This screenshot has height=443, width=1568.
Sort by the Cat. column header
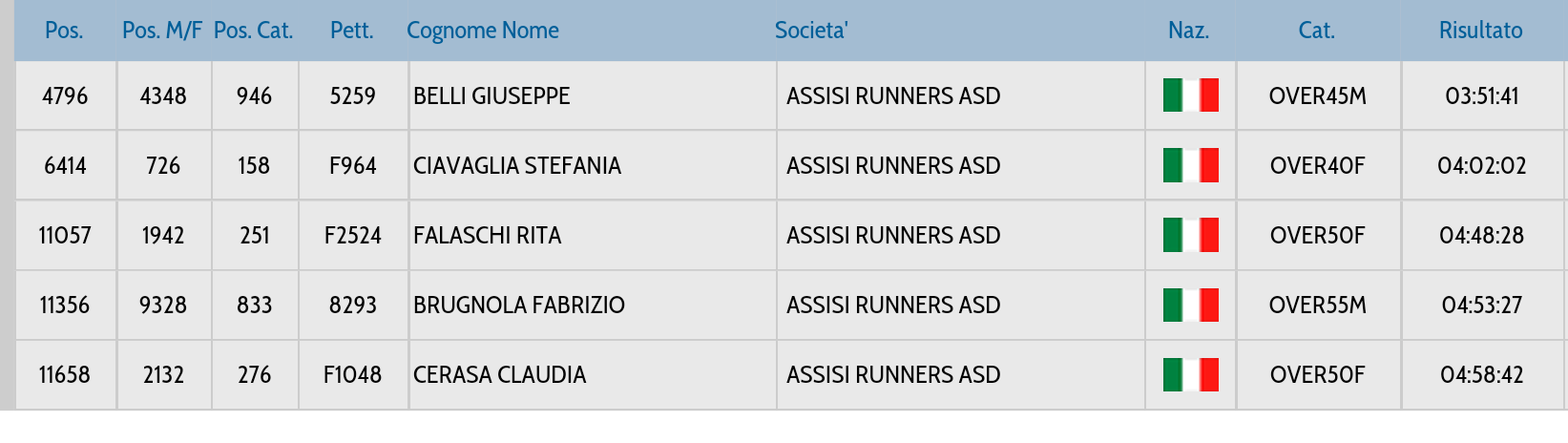(x=1316, y=31)
